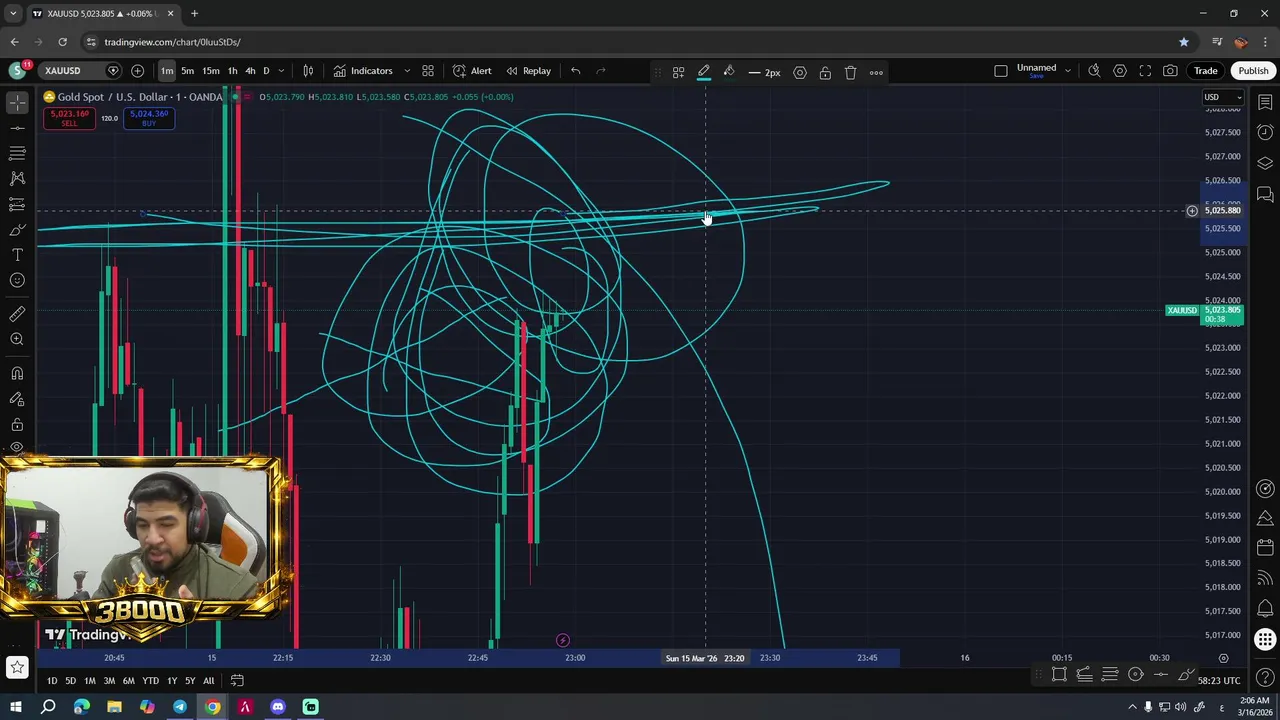Open Discord from the Windows taskbar
Image resolution: width=1280 pixels, height=720 pixels.
(x=278, y=707)
